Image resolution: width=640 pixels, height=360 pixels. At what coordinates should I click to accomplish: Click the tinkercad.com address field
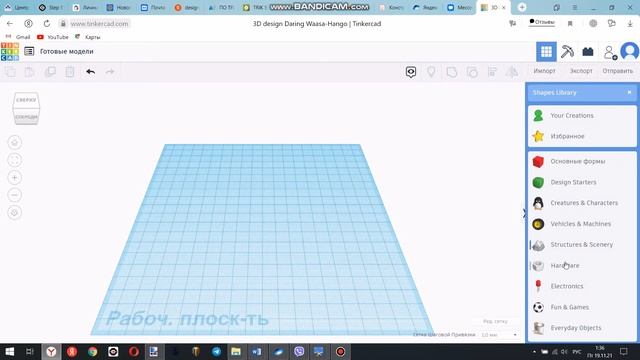100,24
